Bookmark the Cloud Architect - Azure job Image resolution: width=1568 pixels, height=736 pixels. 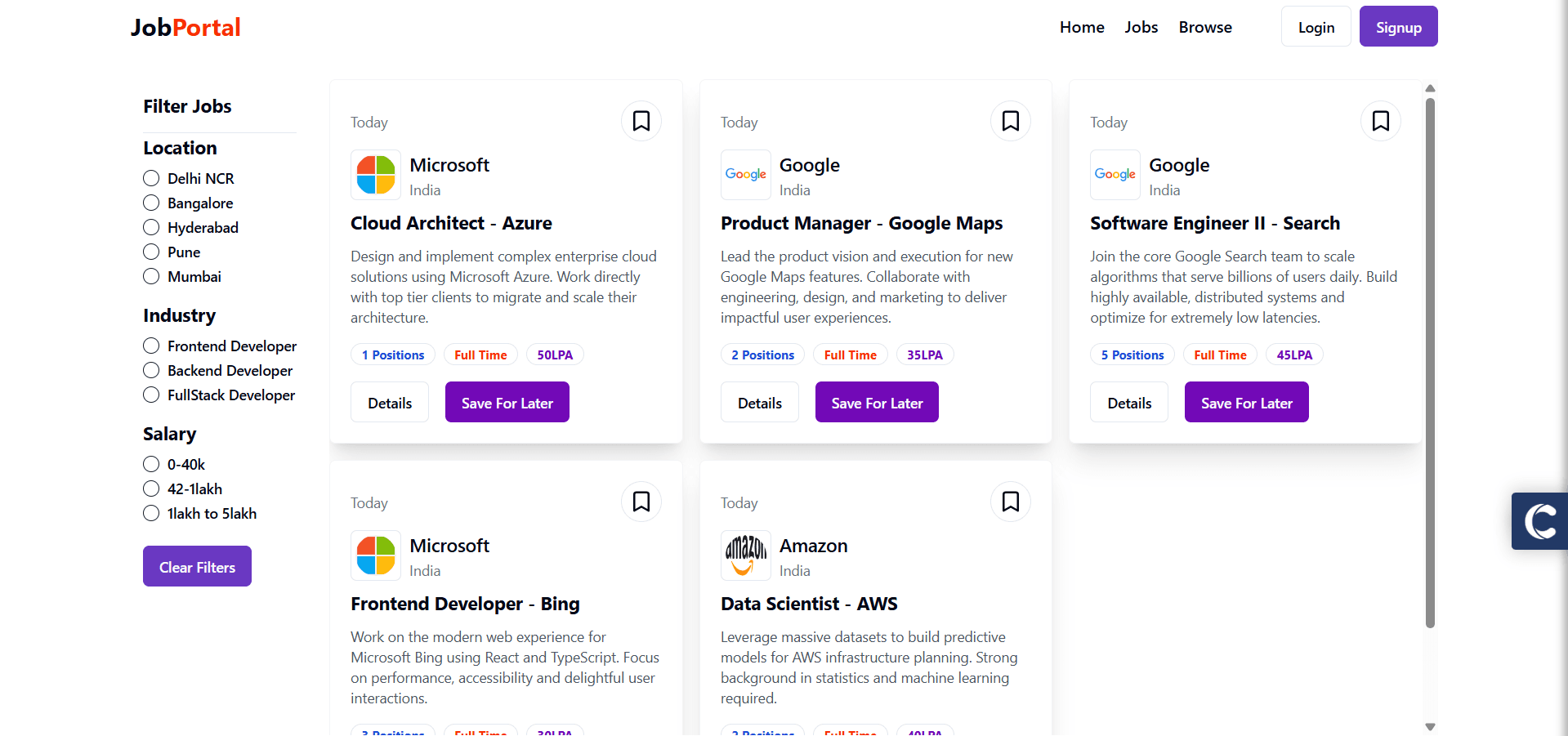(x=641, y=121)
